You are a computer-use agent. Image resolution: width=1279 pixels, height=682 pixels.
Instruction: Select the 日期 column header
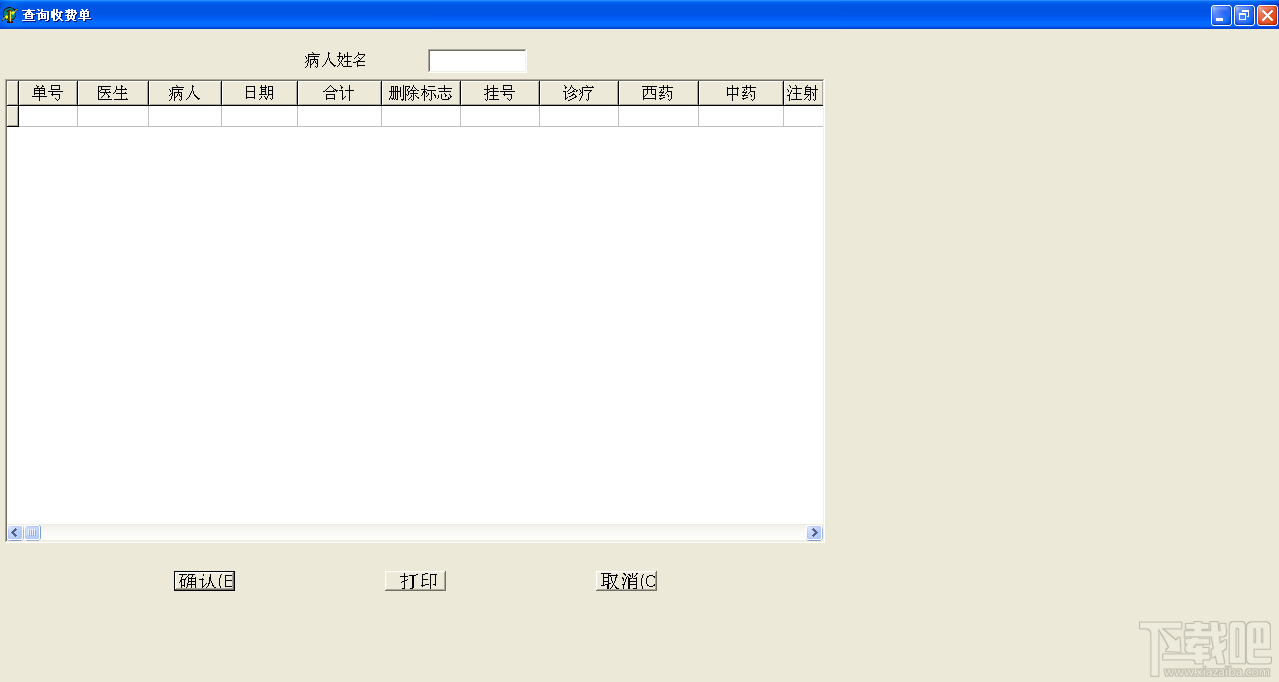tap(258, 92)
